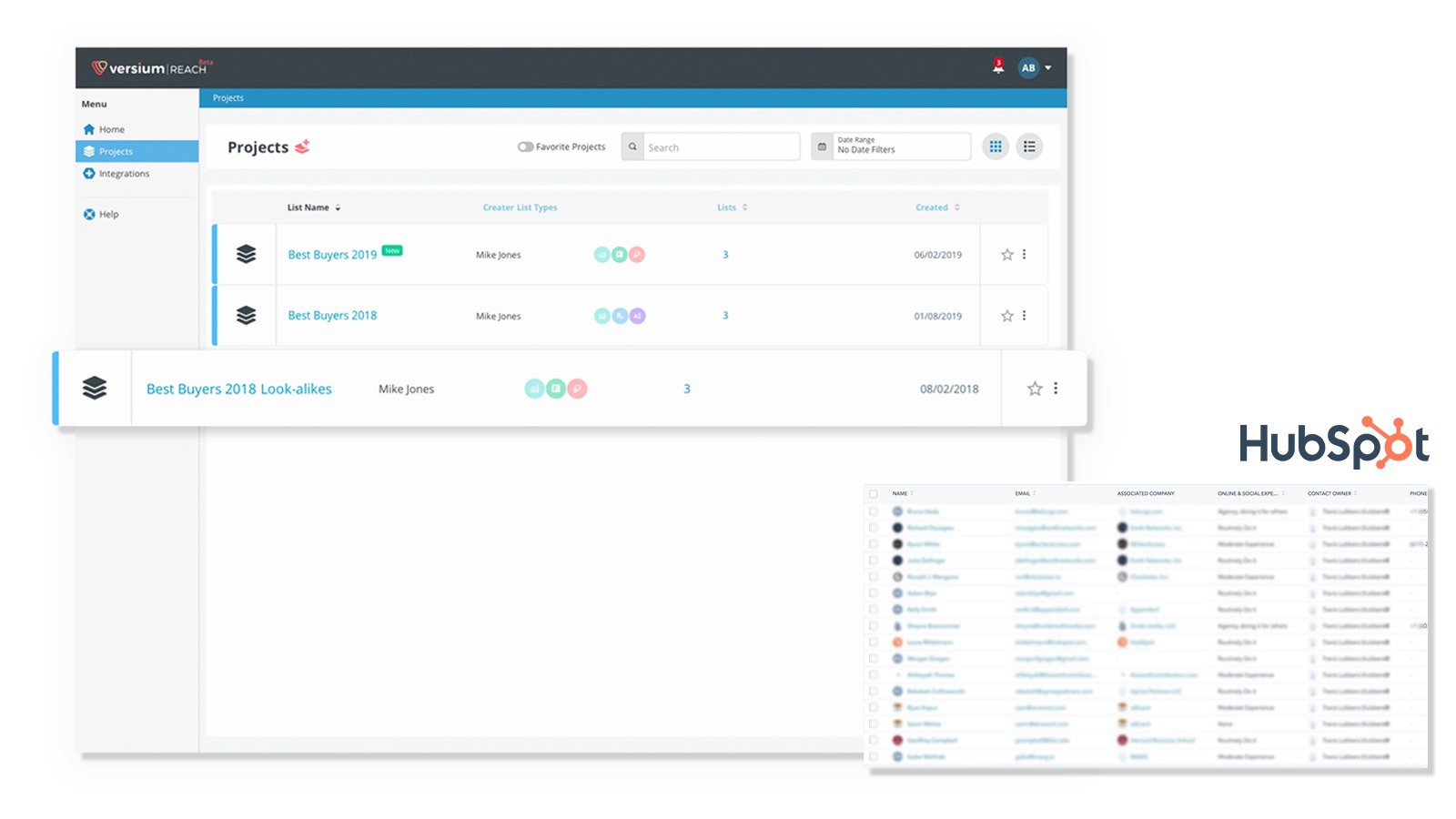Sort by List Name column

[314, 207]
